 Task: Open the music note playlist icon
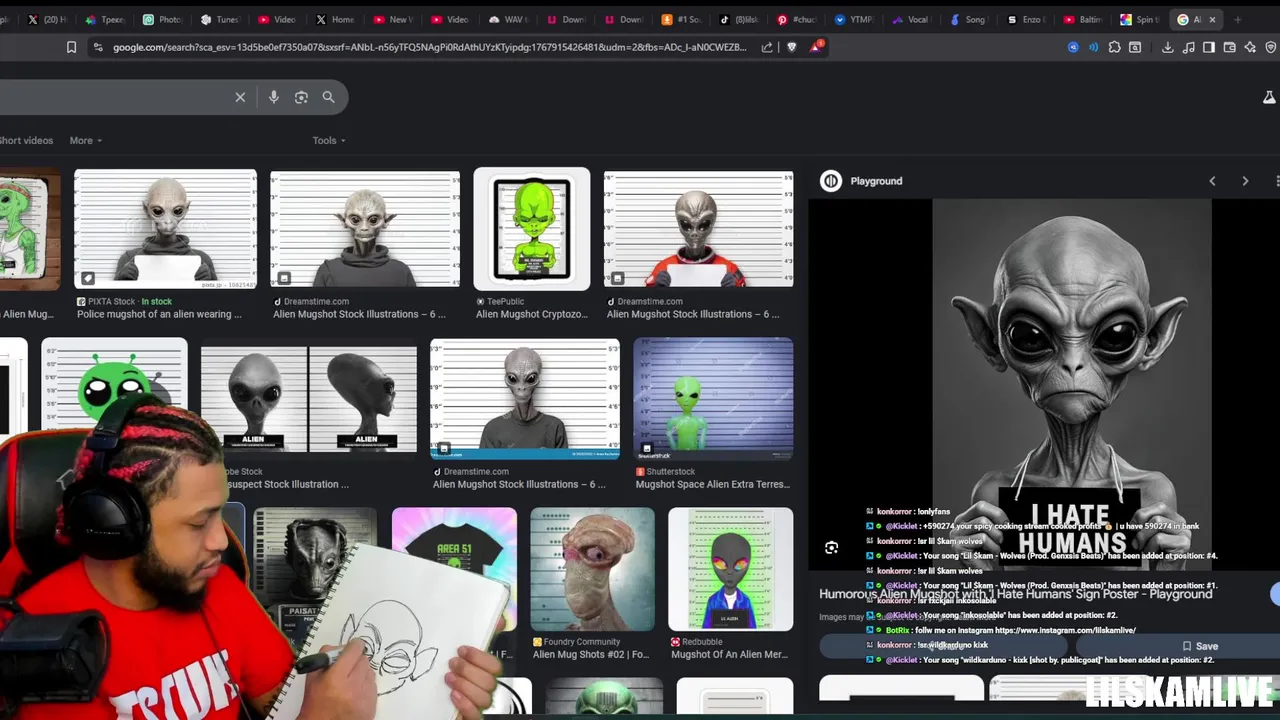click(1188, 47)
